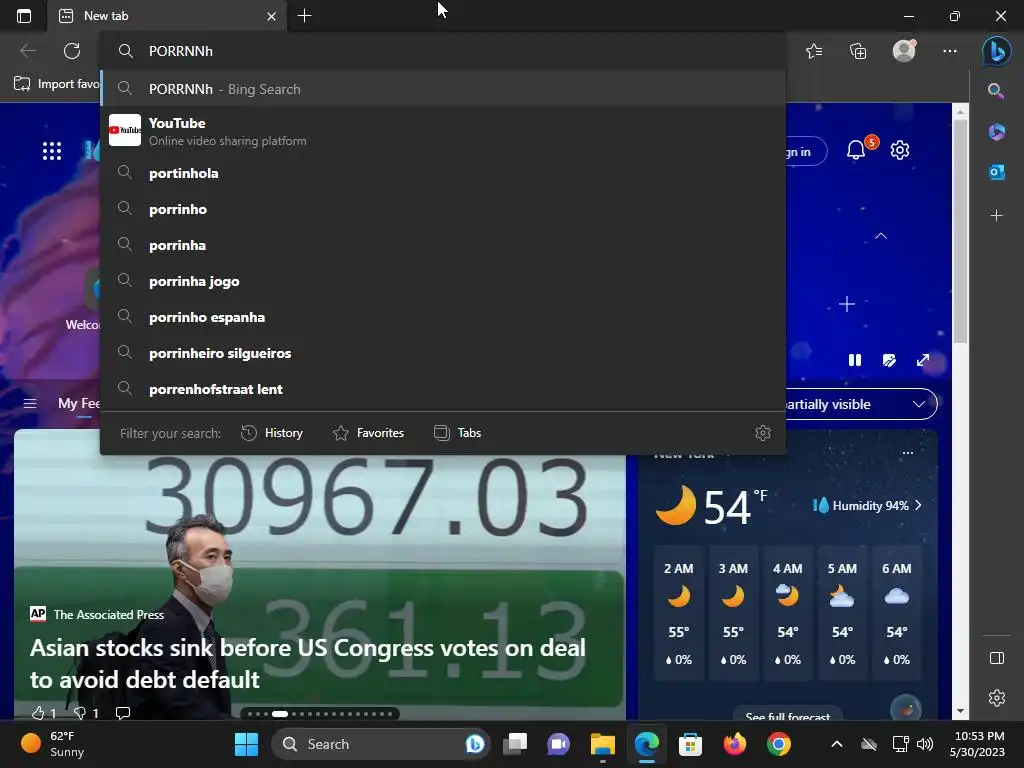Viewport: 1024px width, 768px height.
Task: Open the app launcher grid icon
Action: pyautogui.click(x=52, y=151)
